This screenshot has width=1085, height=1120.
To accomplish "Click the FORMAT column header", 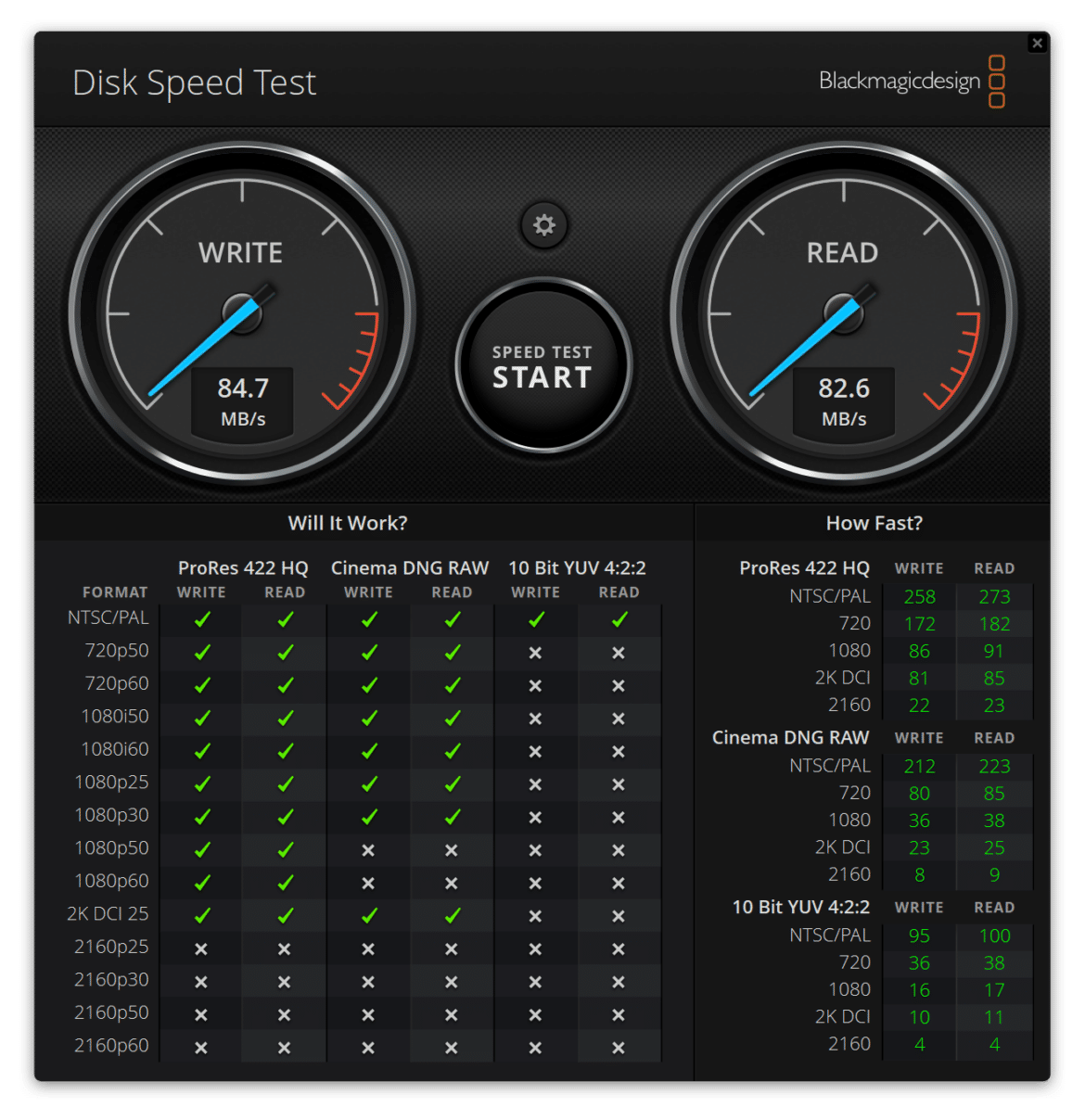I will pos(115,592).
